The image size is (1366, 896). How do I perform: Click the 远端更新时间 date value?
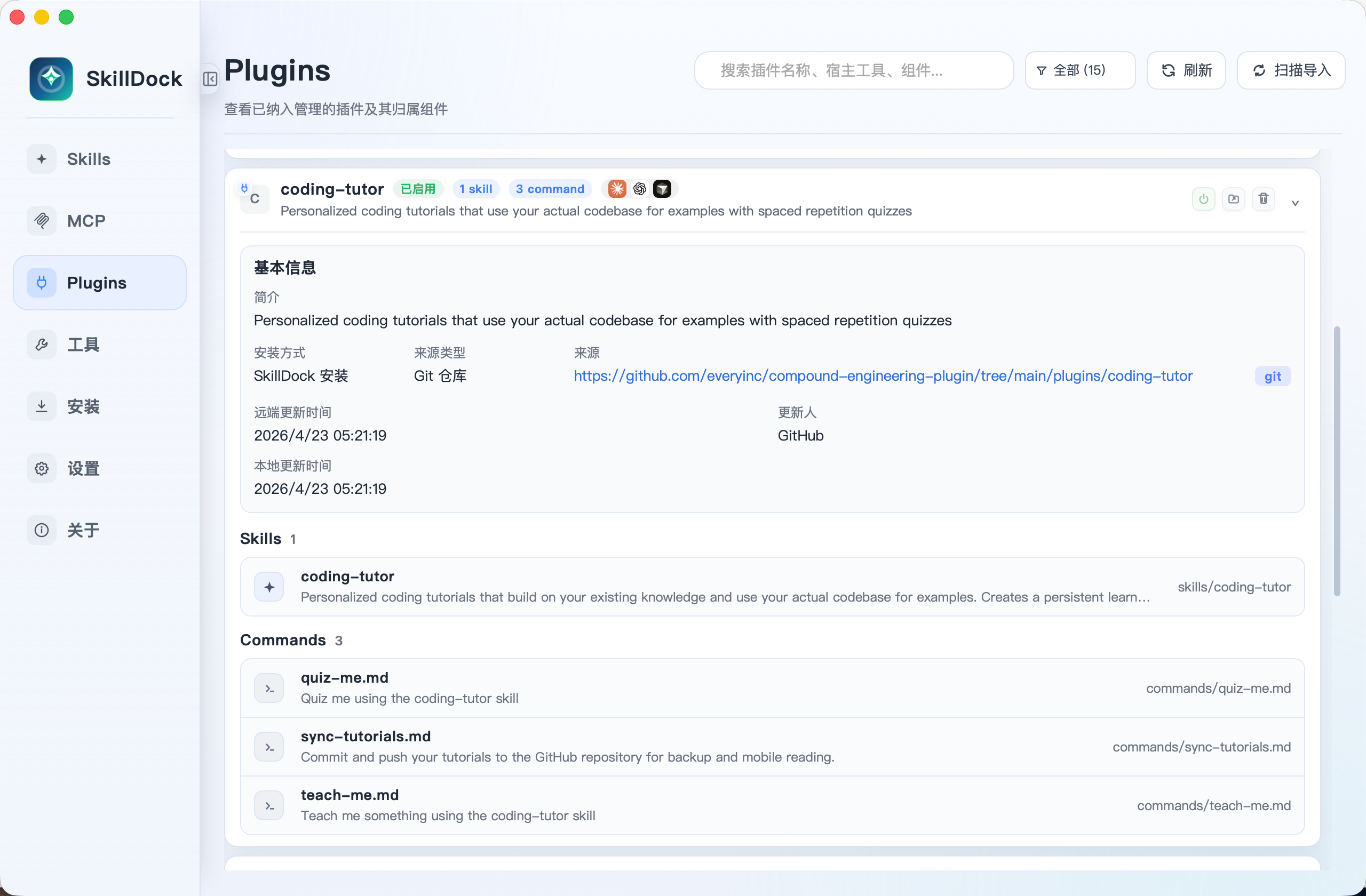coord(320,435)
